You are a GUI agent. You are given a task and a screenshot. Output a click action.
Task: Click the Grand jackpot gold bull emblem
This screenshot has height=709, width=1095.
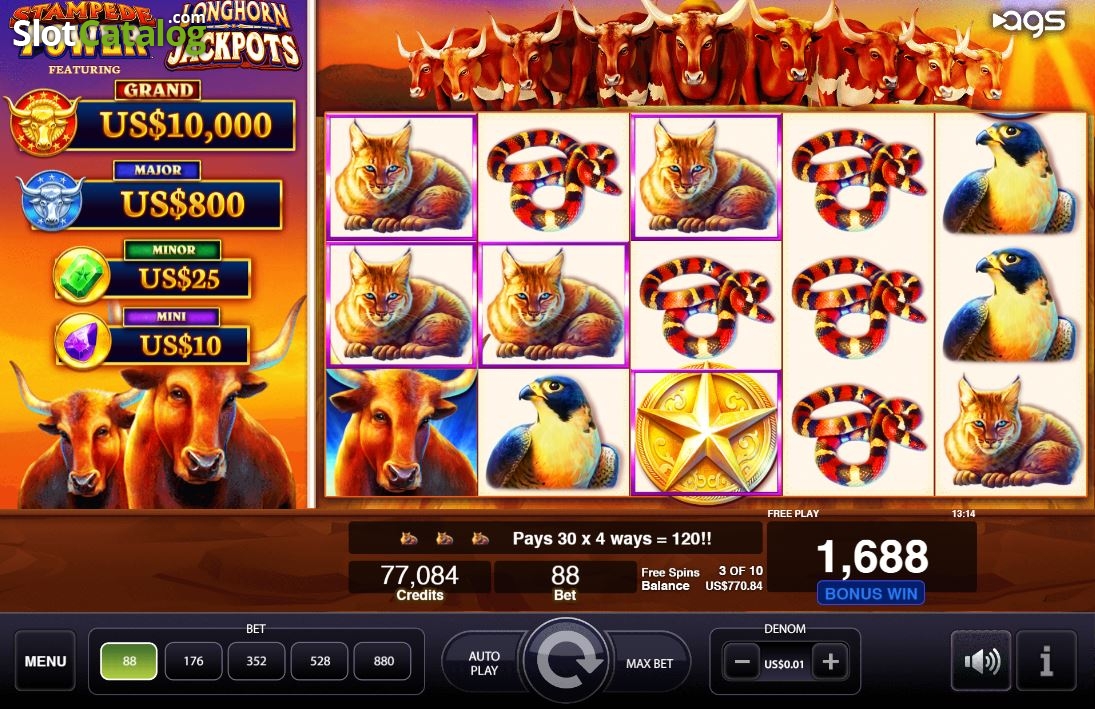point(43,122)
